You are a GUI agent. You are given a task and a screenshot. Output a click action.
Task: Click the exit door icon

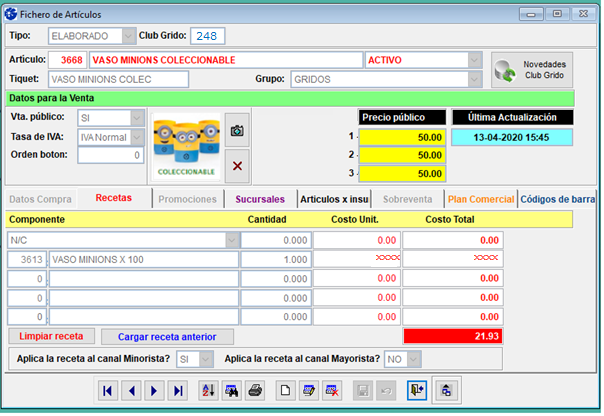[x=415, y=390]
